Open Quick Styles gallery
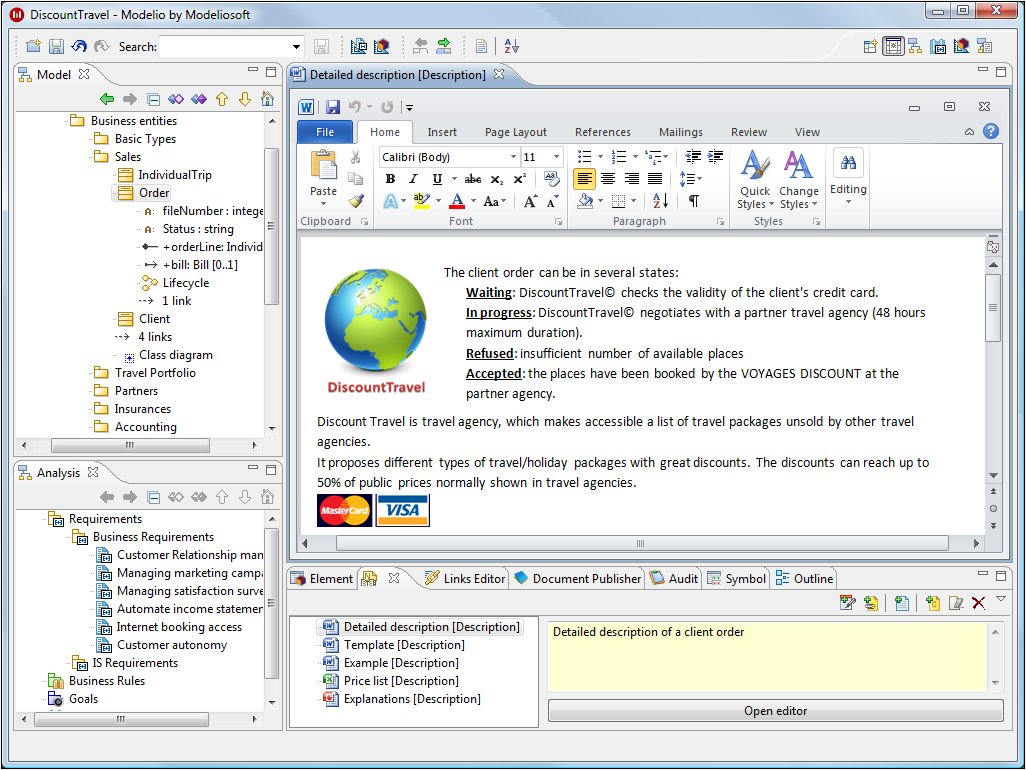Image resolution: width=1026 pixels, height=770 pixels. pyautogui.click(x=755, y=180)
